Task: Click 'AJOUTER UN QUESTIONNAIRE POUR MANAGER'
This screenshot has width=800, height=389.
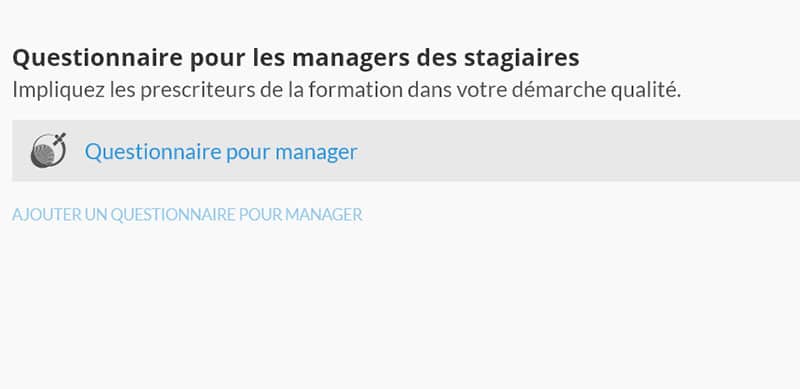Action: pyautogui.click(x=187, y=214)
